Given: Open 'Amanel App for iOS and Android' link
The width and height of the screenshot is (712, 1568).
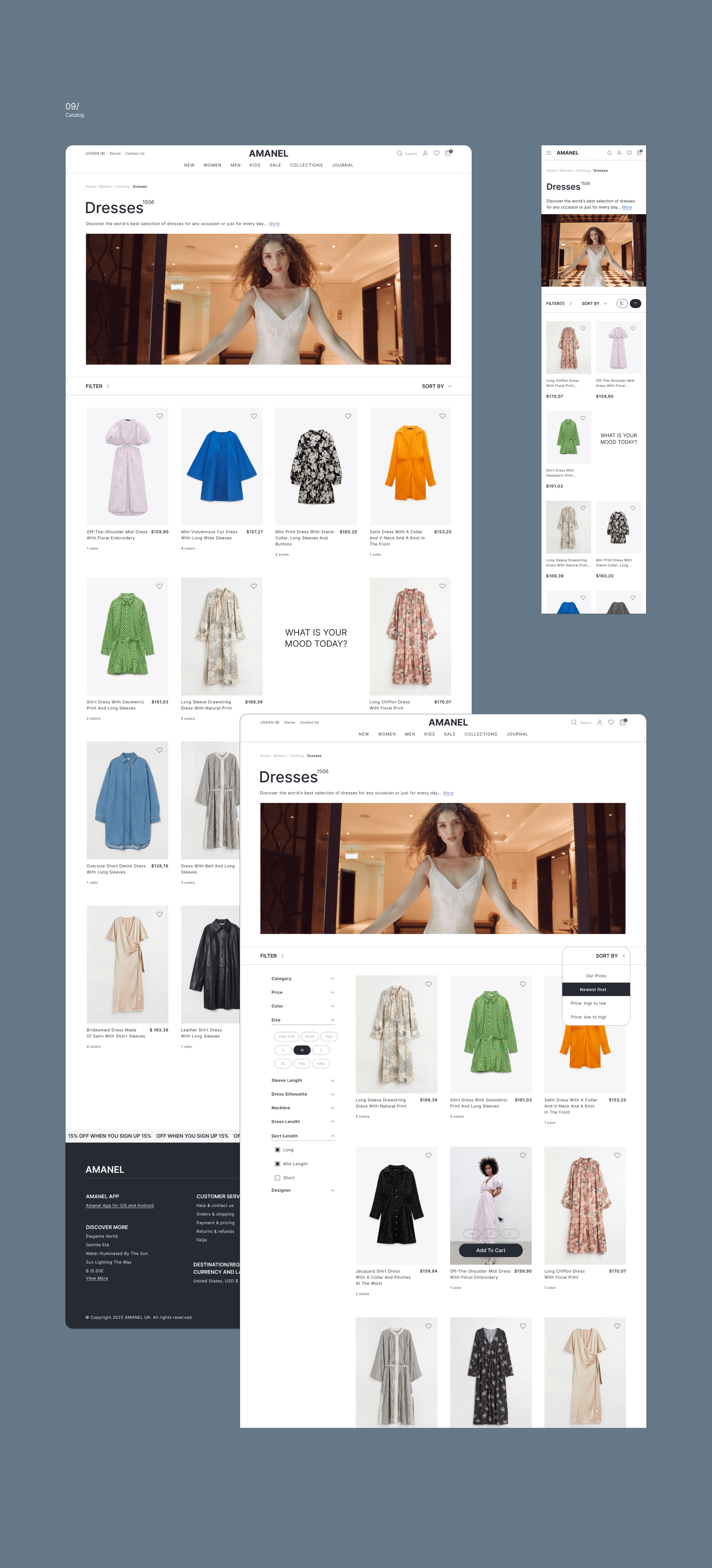Looking at the screenshot, I should 120,1205.
